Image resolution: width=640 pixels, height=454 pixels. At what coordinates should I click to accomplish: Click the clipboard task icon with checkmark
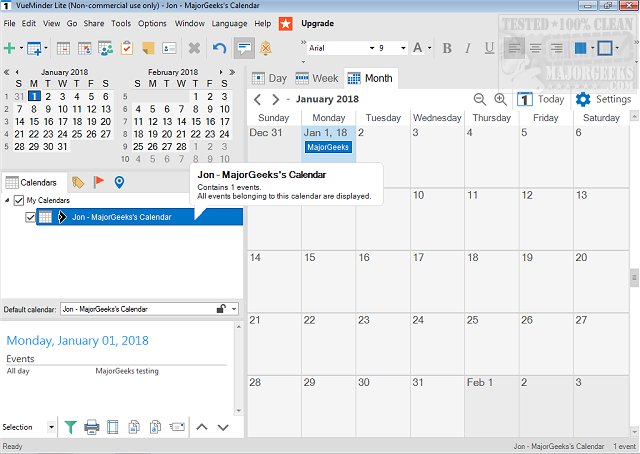coord(127,48)
